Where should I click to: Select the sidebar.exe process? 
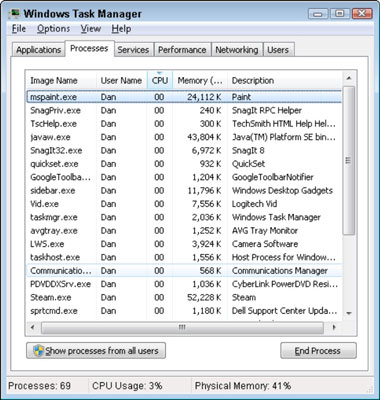(x=184, y=190)
